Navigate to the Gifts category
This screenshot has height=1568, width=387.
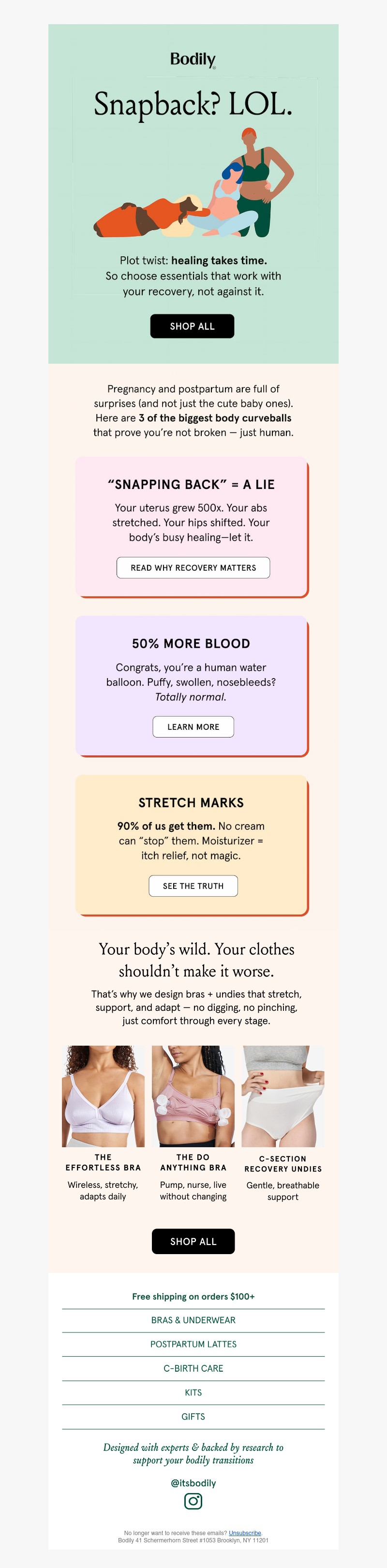pyautogui.click(x=193, y=1417)
